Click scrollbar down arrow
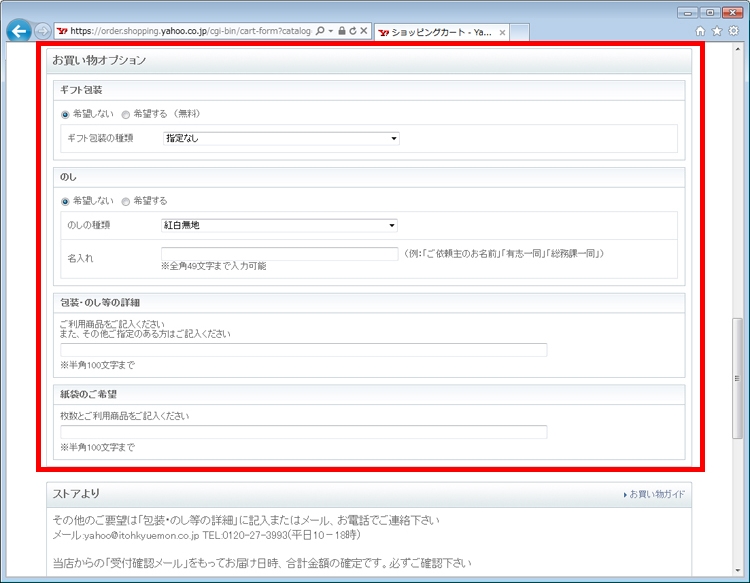The width and height of the screenshot is (750, 583). click(x=738, y=570)
